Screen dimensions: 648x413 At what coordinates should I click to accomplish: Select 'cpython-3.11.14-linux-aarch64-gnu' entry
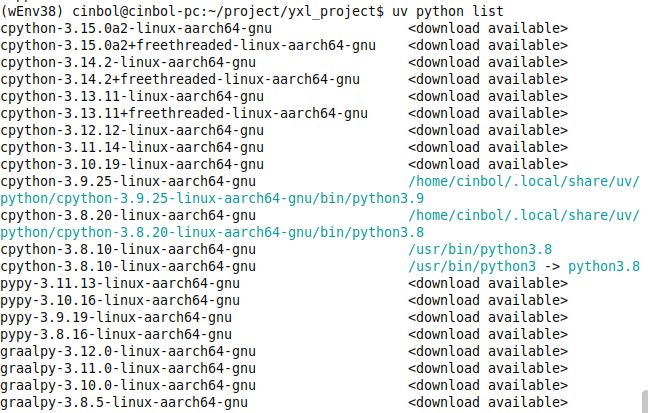pyautogui.click(x=132, y=147)
